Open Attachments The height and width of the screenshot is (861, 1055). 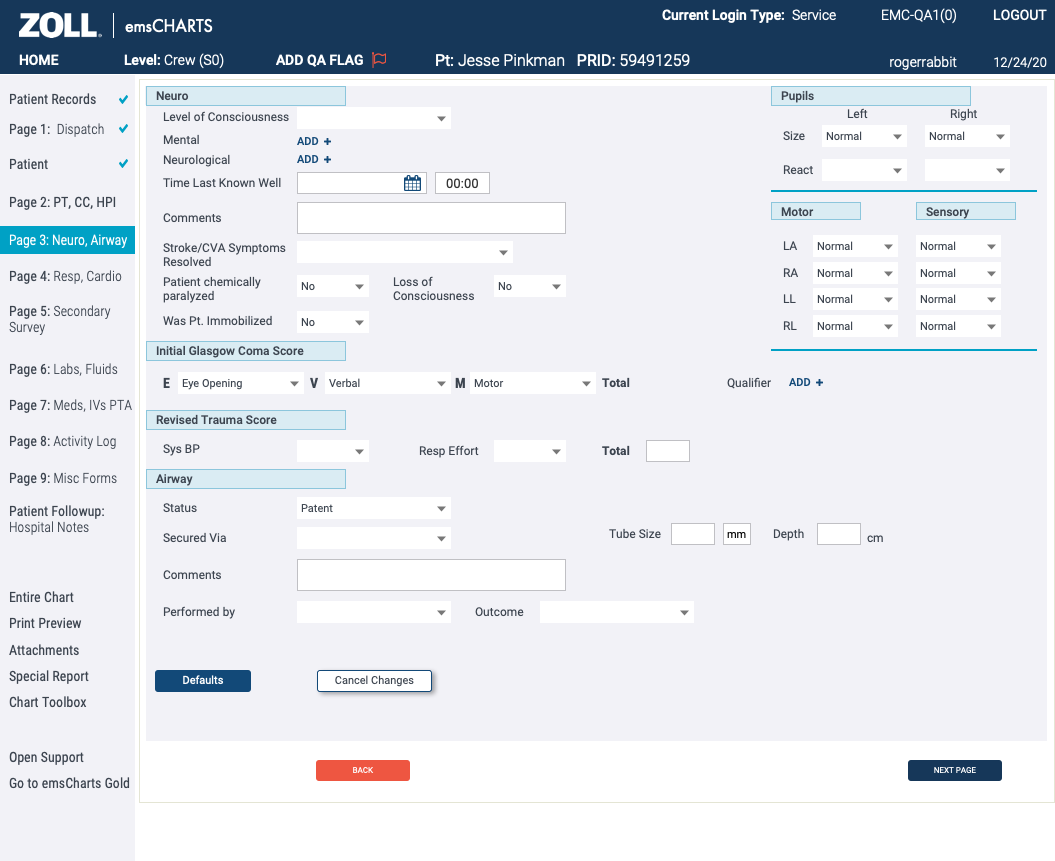click(x=44, y=650)
